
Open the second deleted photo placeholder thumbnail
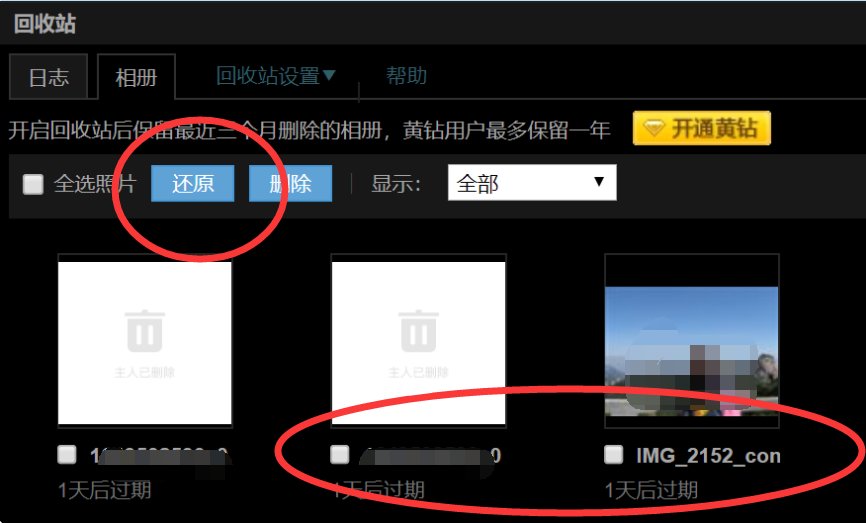pyautogui.click(x=418, y=341)
